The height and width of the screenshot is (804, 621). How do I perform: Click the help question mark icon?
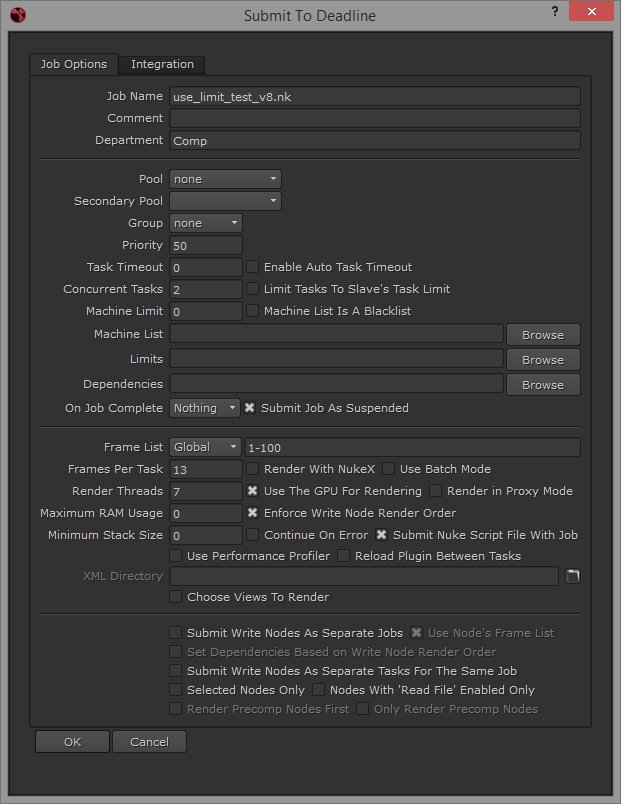tap(555, 11)
